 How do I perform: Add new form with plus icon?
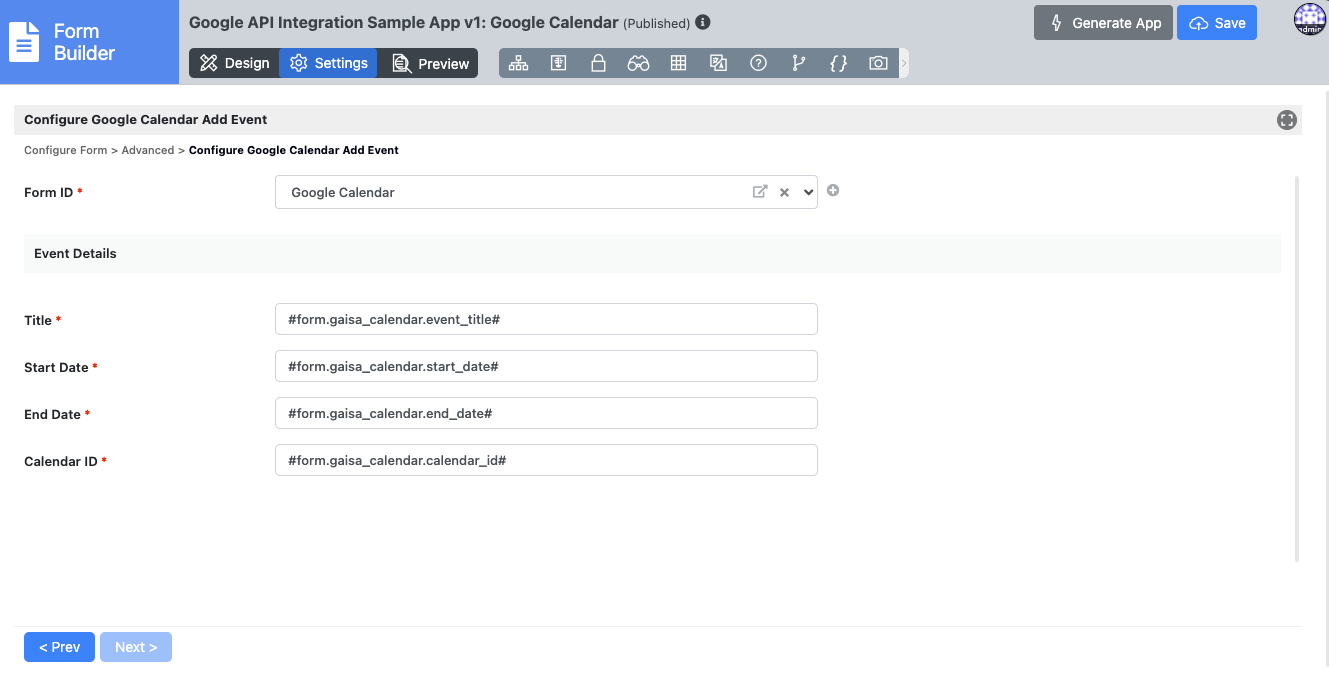click(x=833, y=191)
